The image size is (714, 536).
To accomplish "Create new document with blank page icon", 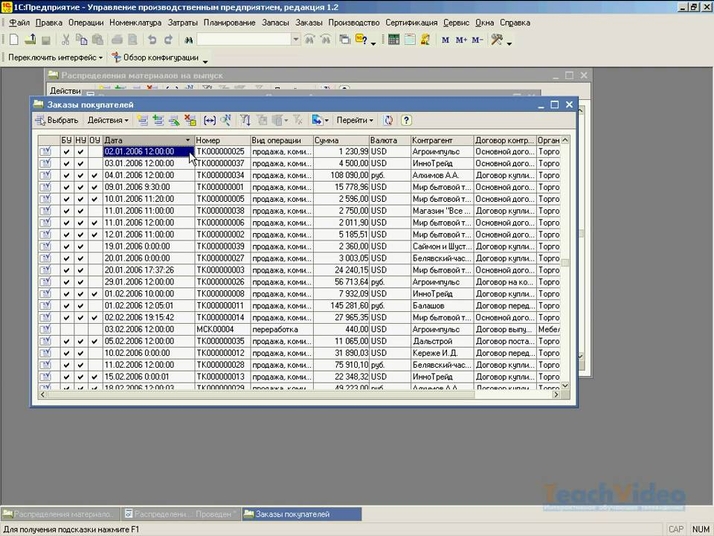I will 14,39.
